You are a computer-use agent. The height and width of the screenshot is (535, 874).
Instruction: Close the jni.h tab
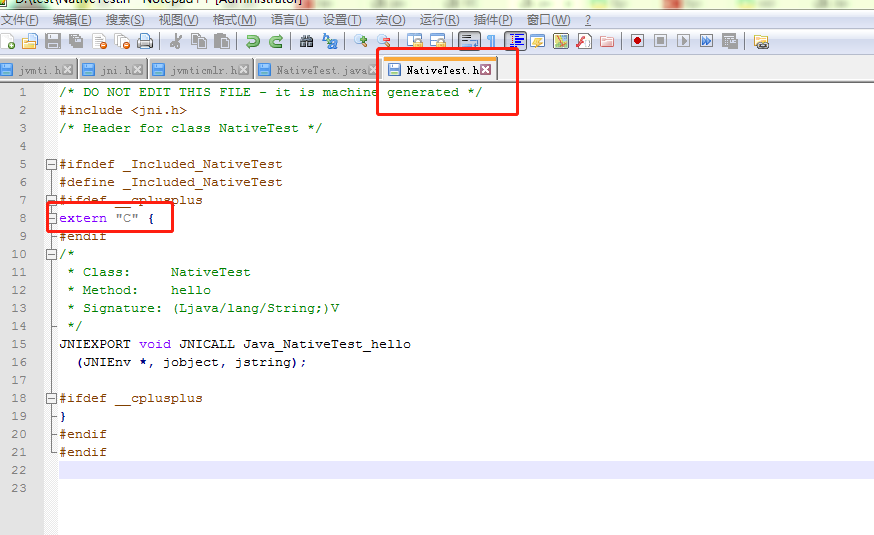(137, 70)
